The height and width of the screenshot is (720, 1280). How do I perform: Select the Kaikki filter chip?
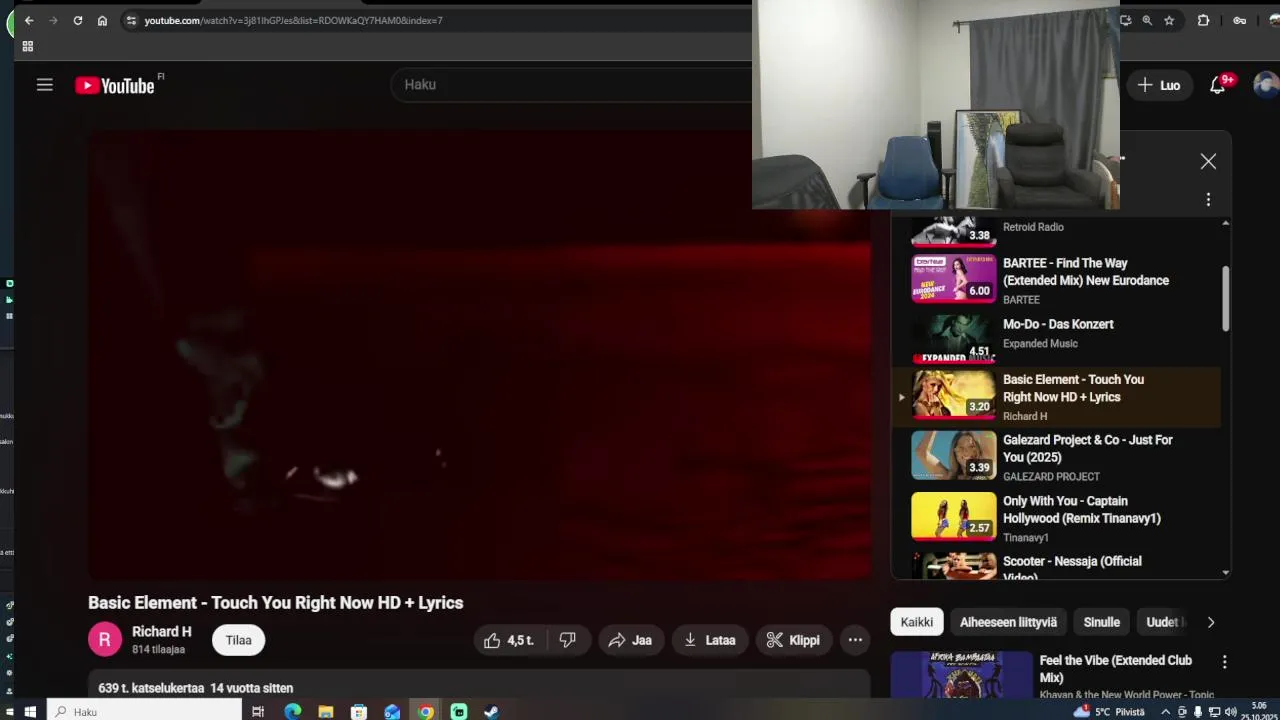coord(916,622)
